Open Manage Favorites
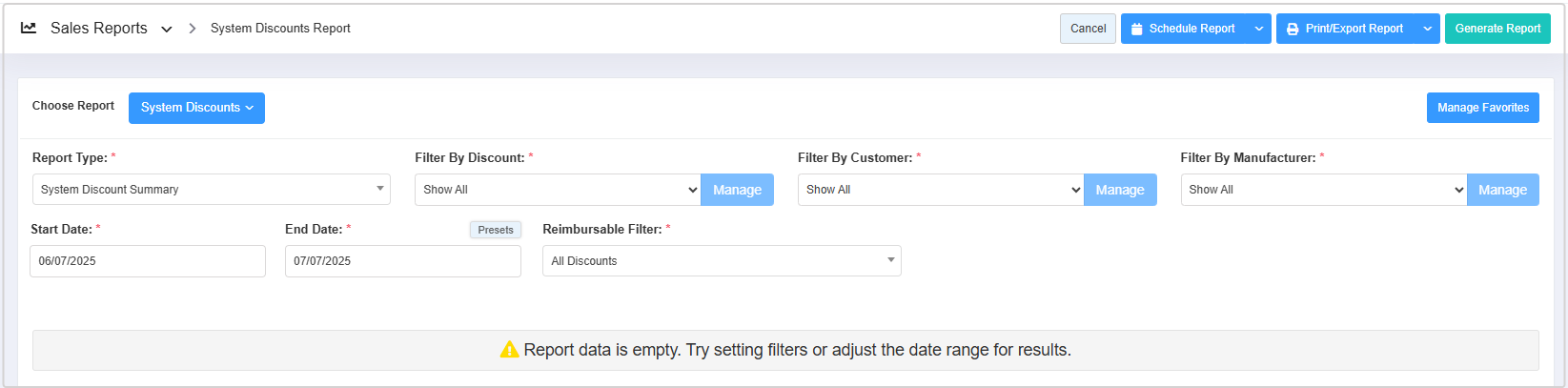The width and height of the screenshot is (1568, 388). tap(1482, 108)
